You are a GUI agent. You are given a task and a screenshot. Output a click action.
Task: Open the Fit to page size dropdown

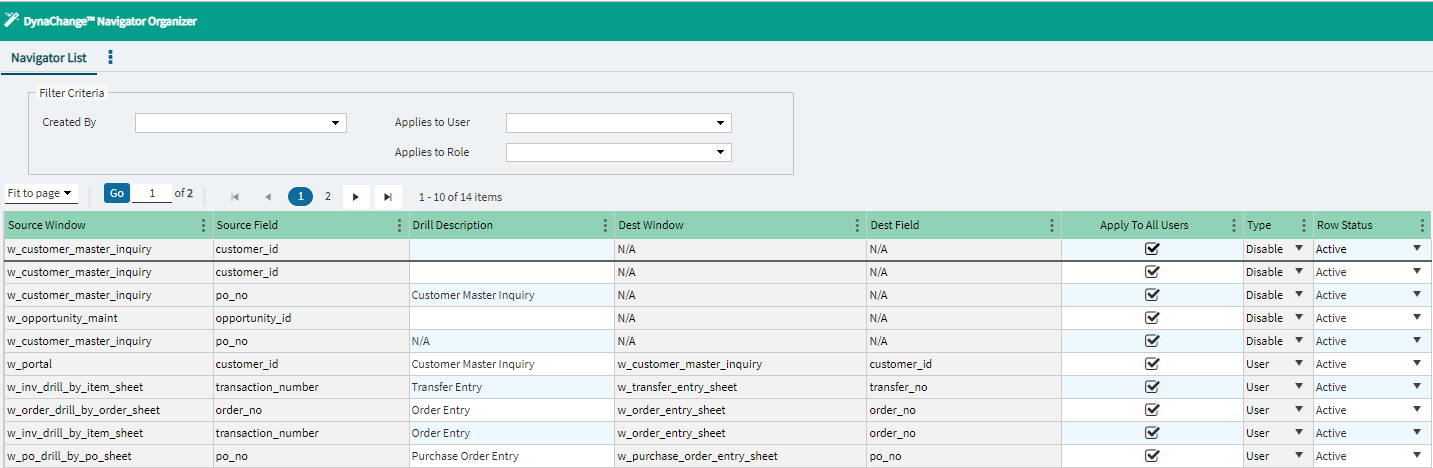41,193
